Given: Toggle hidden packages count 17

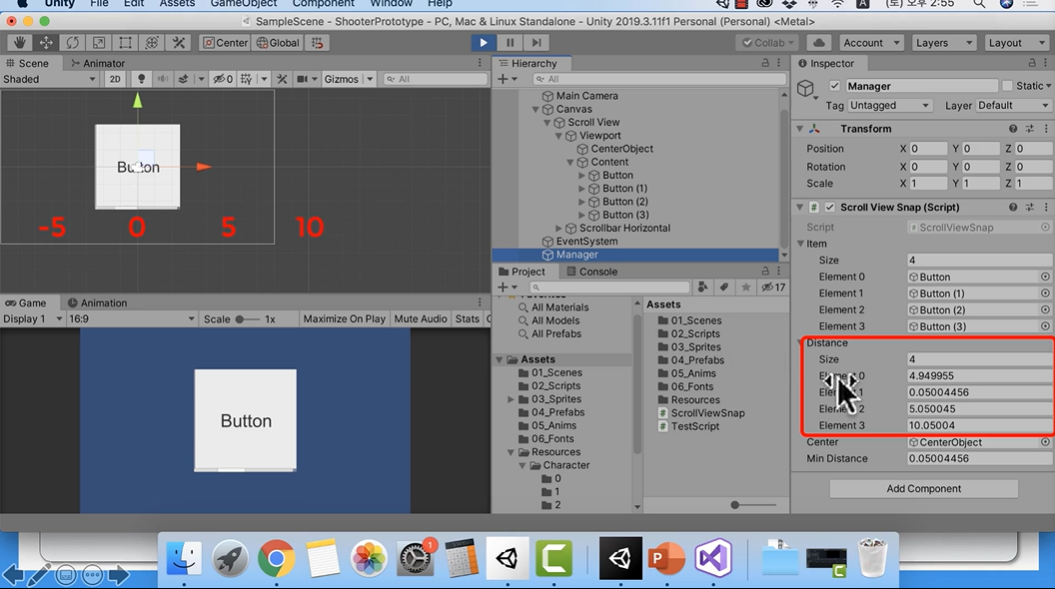Looking at the screenshot, I should (773, 287).
